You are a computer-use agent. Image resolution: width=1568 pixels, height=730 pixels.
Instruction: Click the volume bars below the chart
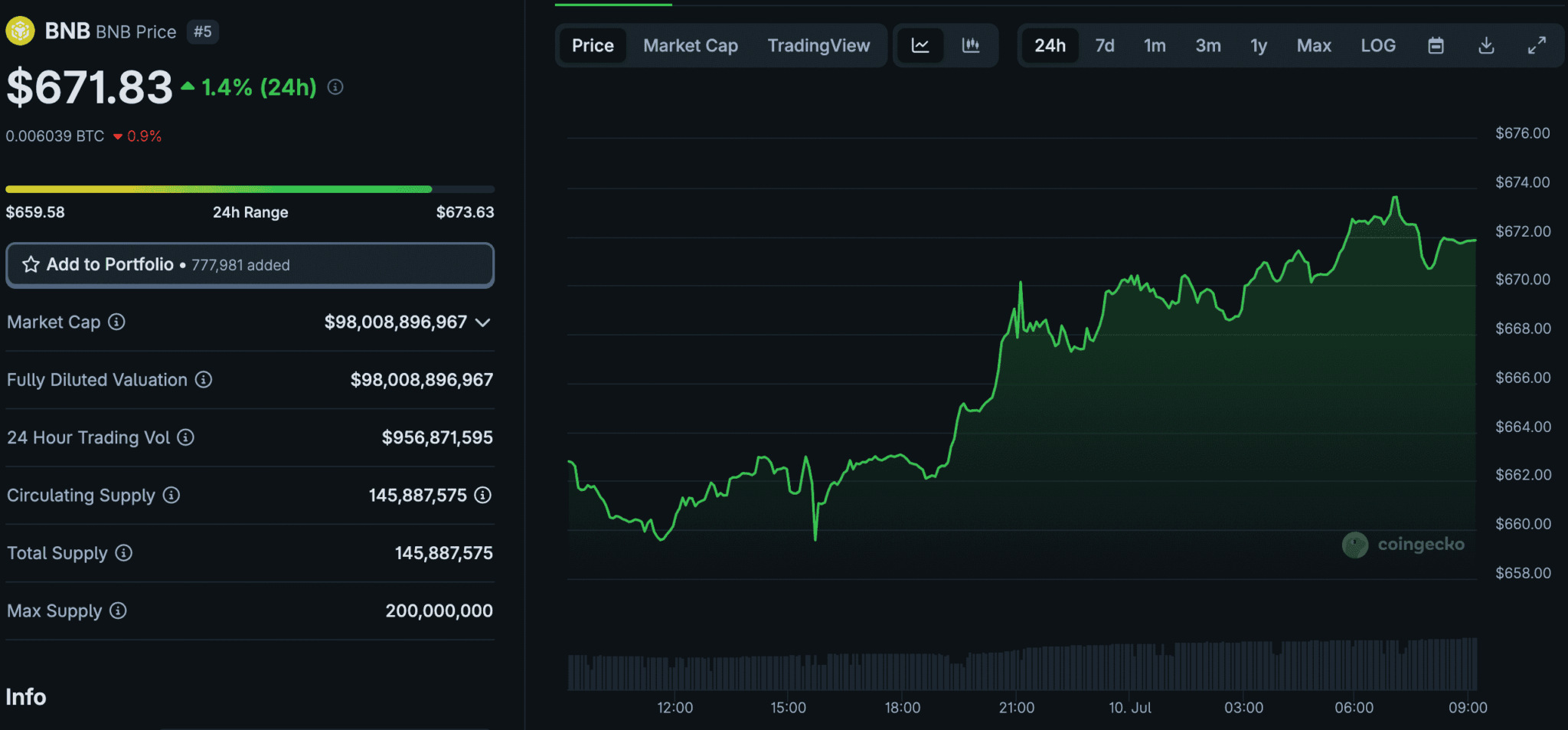[x=1022, y=665]
